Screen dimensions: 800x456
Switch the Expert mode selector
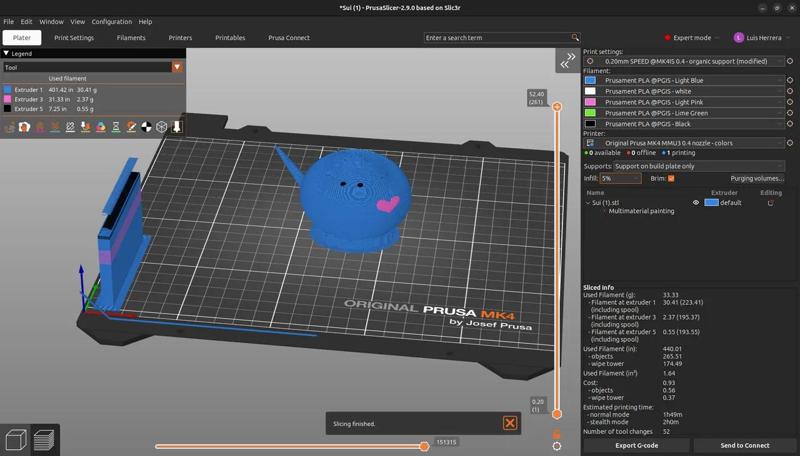(x=690, y=38)
